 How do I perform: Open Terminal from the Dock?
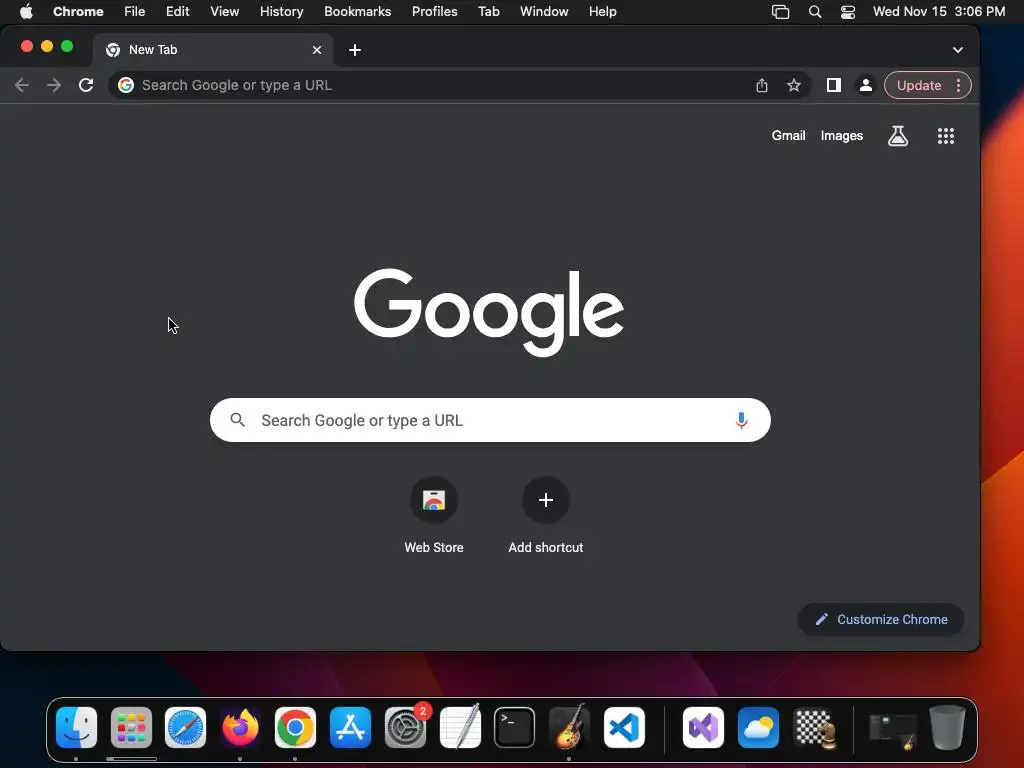point(515,727)
